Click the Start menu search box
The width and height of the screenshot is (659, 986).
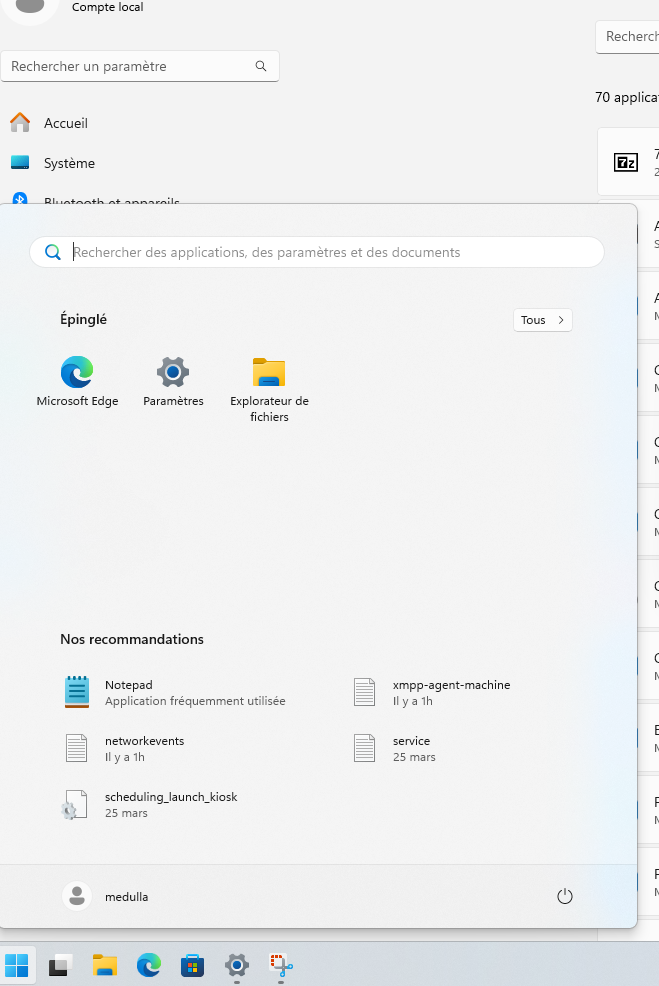(x=330, y=253)
